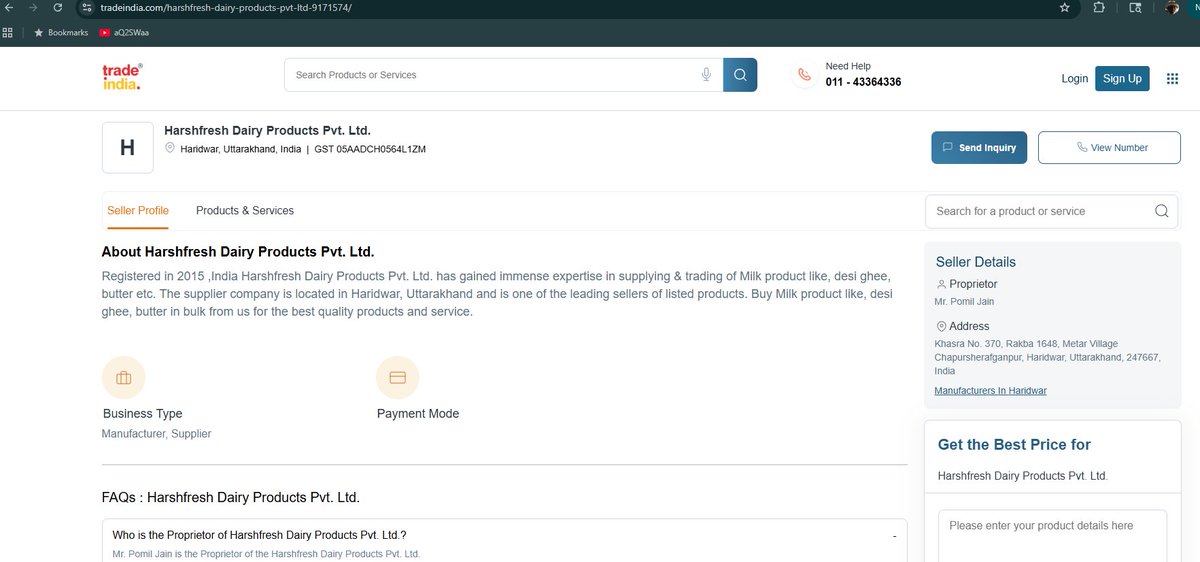Reload the page with the refresh icon
This screenshot has width=1200, height=562.
57,7
